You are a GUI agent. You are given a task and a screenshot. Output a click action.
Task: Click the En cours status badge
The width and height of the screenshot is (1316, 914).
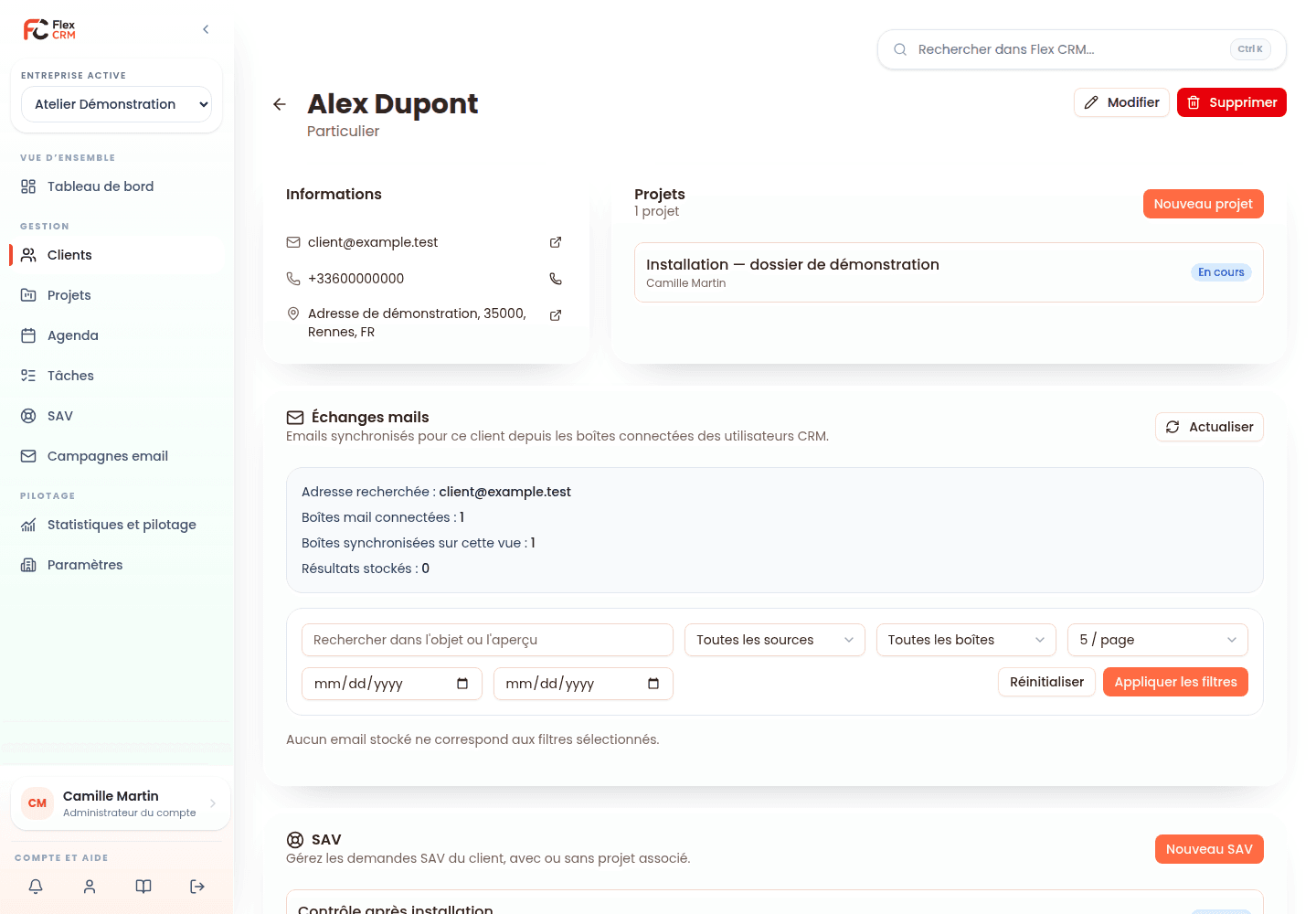point(1221,272)
